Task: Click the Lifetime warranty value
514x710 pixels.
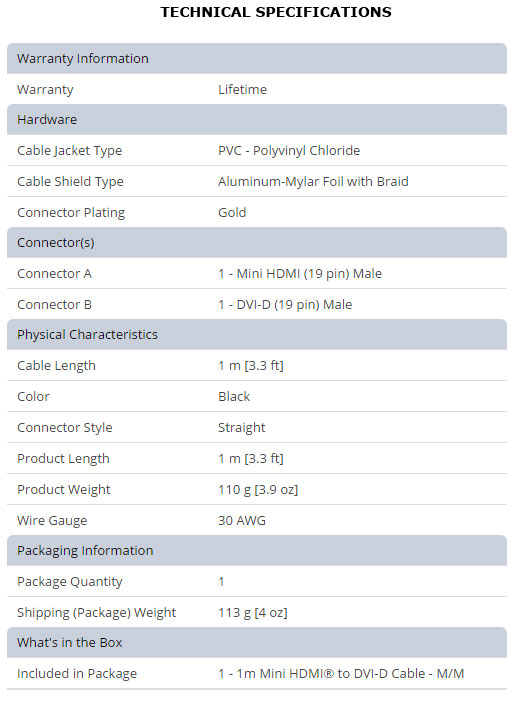Action: tap(242, 90)
